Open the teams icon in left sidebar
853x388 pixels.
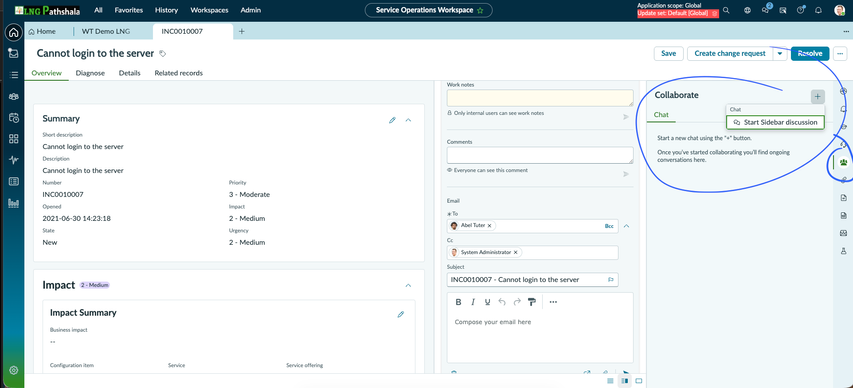click(x=14, y=96)
